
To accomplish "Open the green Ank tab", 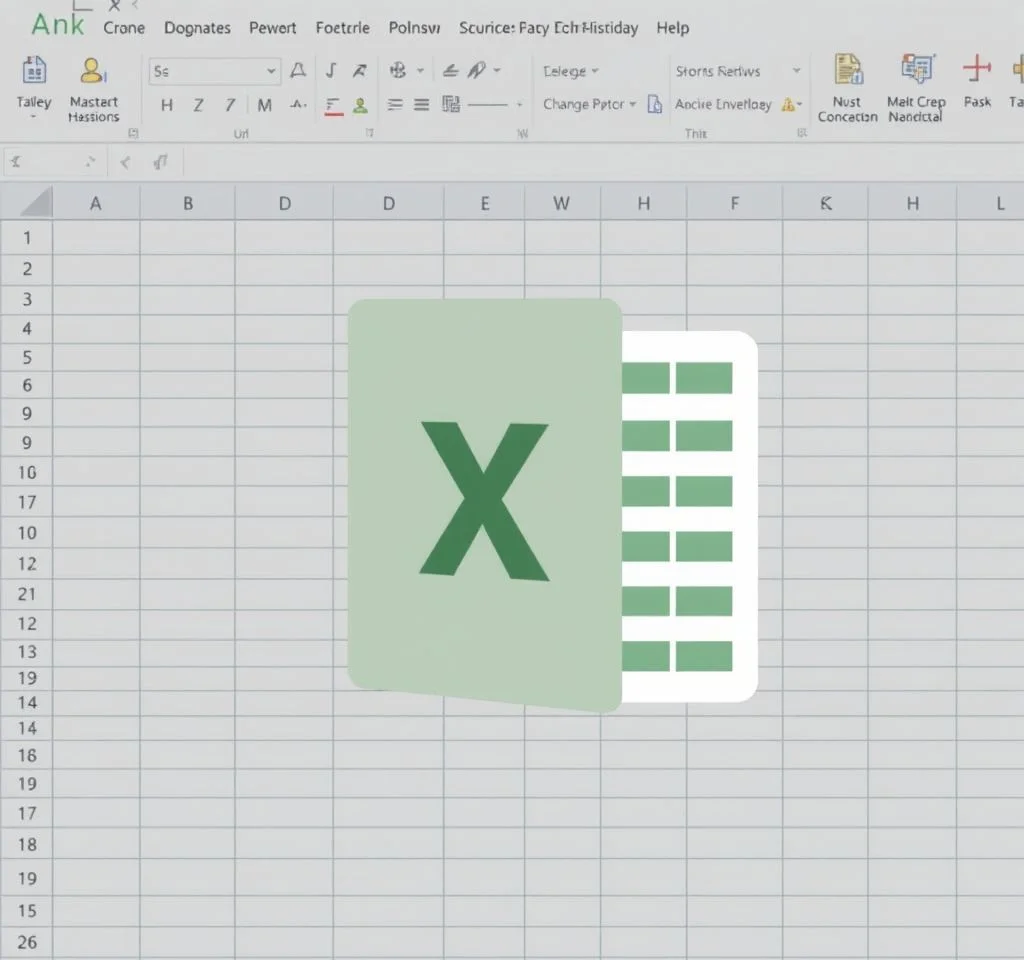I will [x=58, y=25].
